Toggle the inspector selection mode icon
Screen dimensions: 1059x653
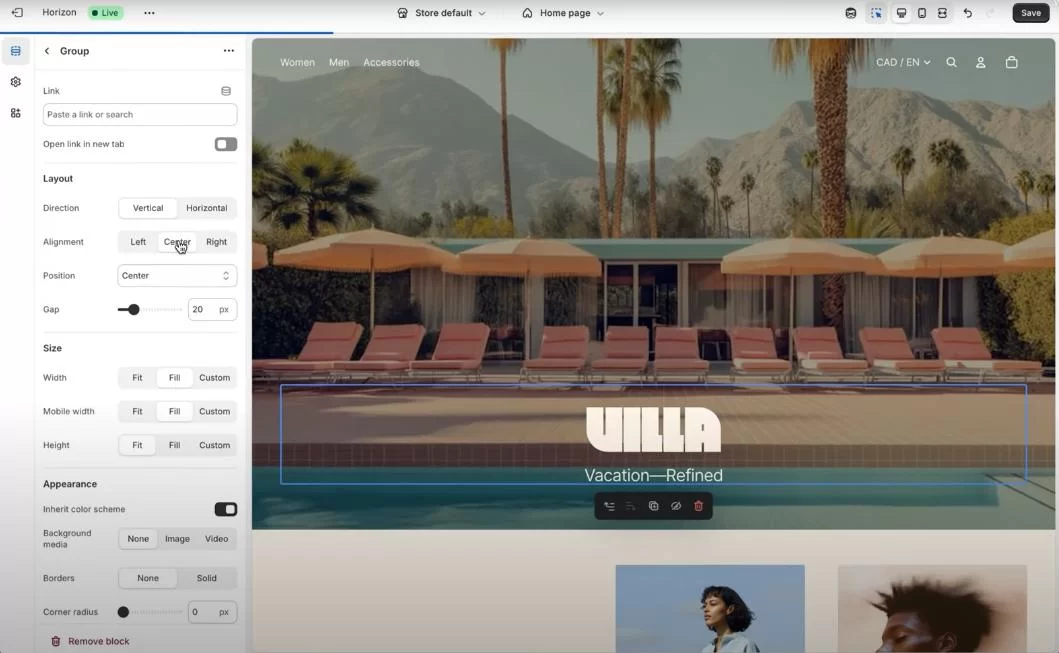(x=876, y=13)
